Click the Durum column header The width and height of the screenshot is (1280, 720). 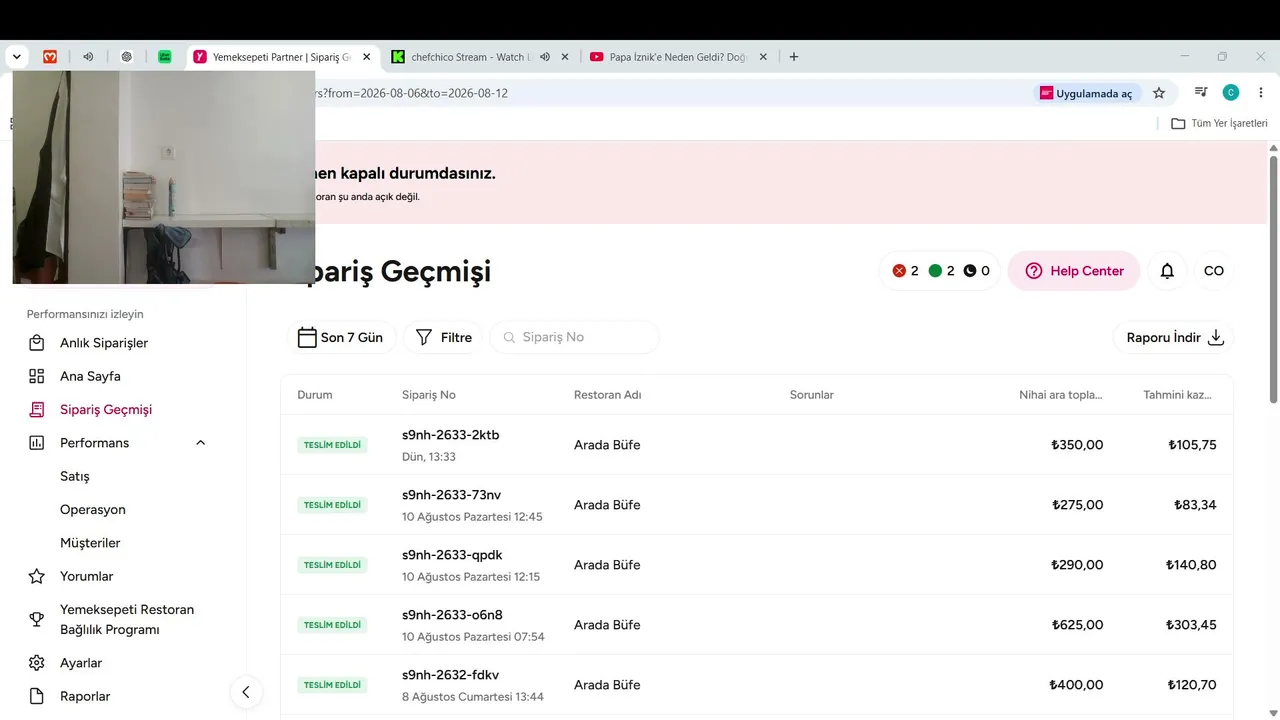(315, 395)
